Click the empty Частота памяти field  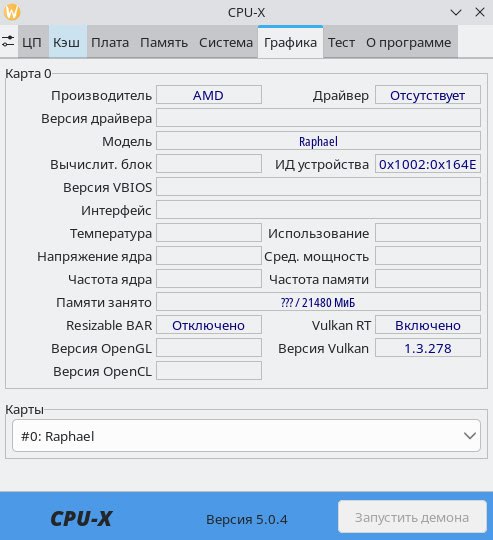click(428, 279)
